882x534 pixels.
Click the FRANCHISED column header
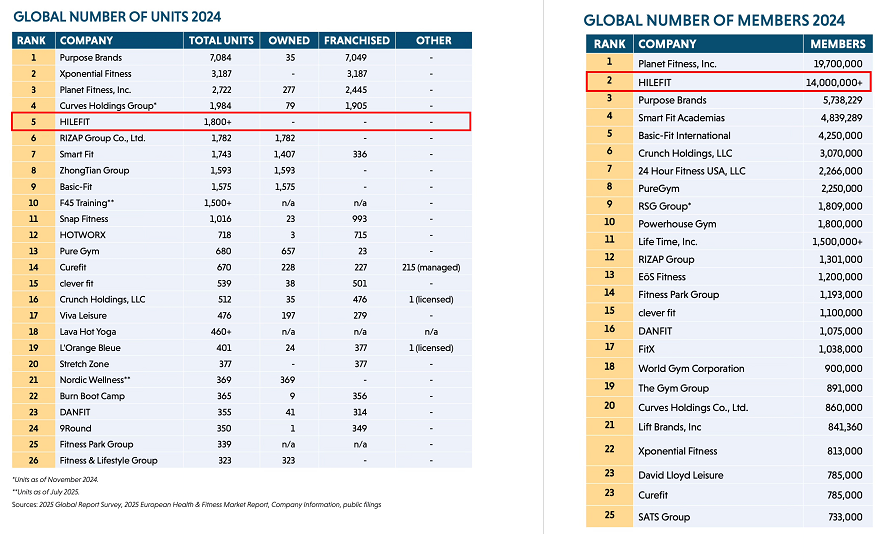pyautogui.click(x=357, y=41)
